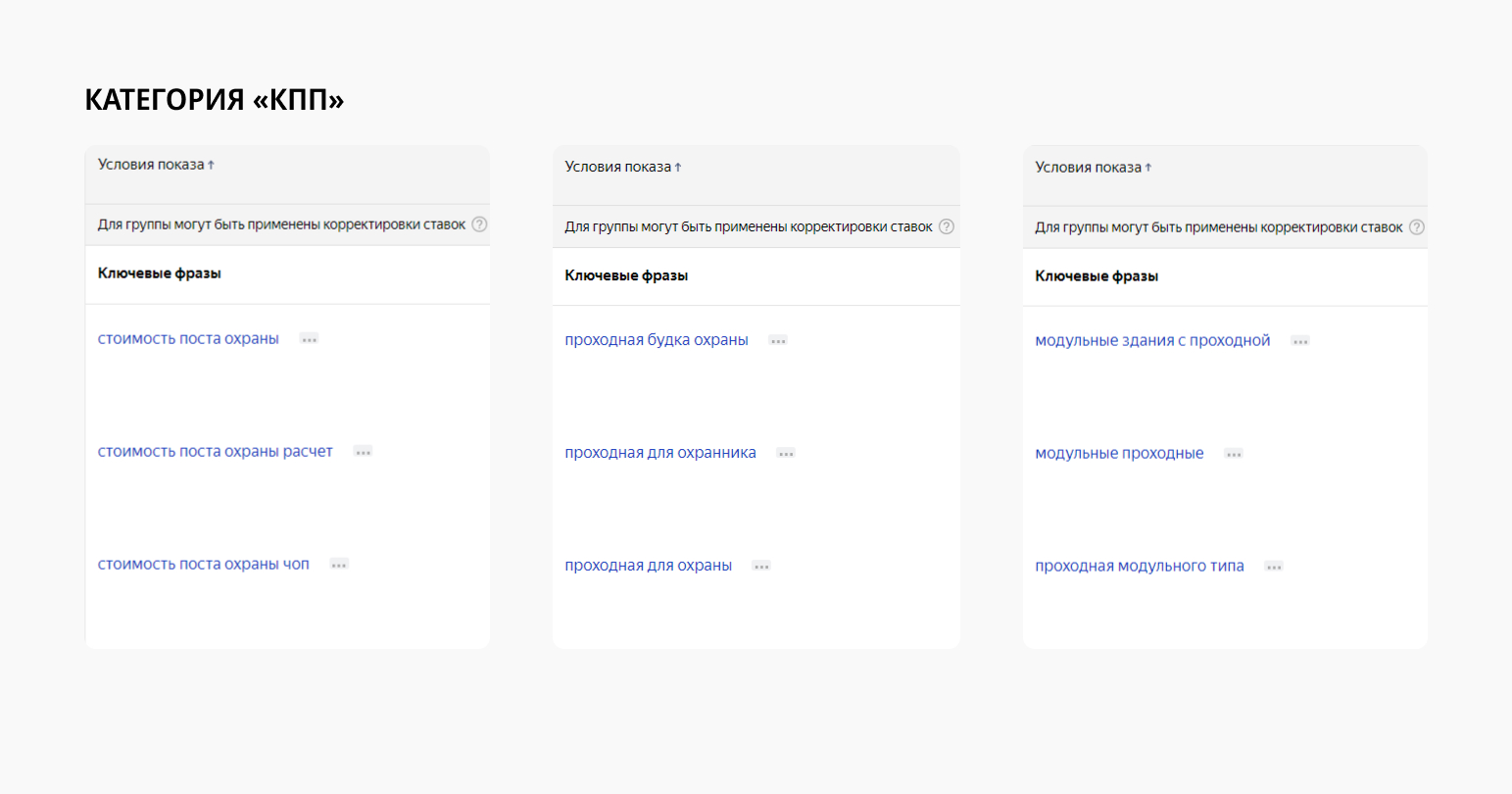Click the ellipsis icon next to «модульные проходные»
The width and height of the screenshot is (1512, 794).
[1234, 454]
